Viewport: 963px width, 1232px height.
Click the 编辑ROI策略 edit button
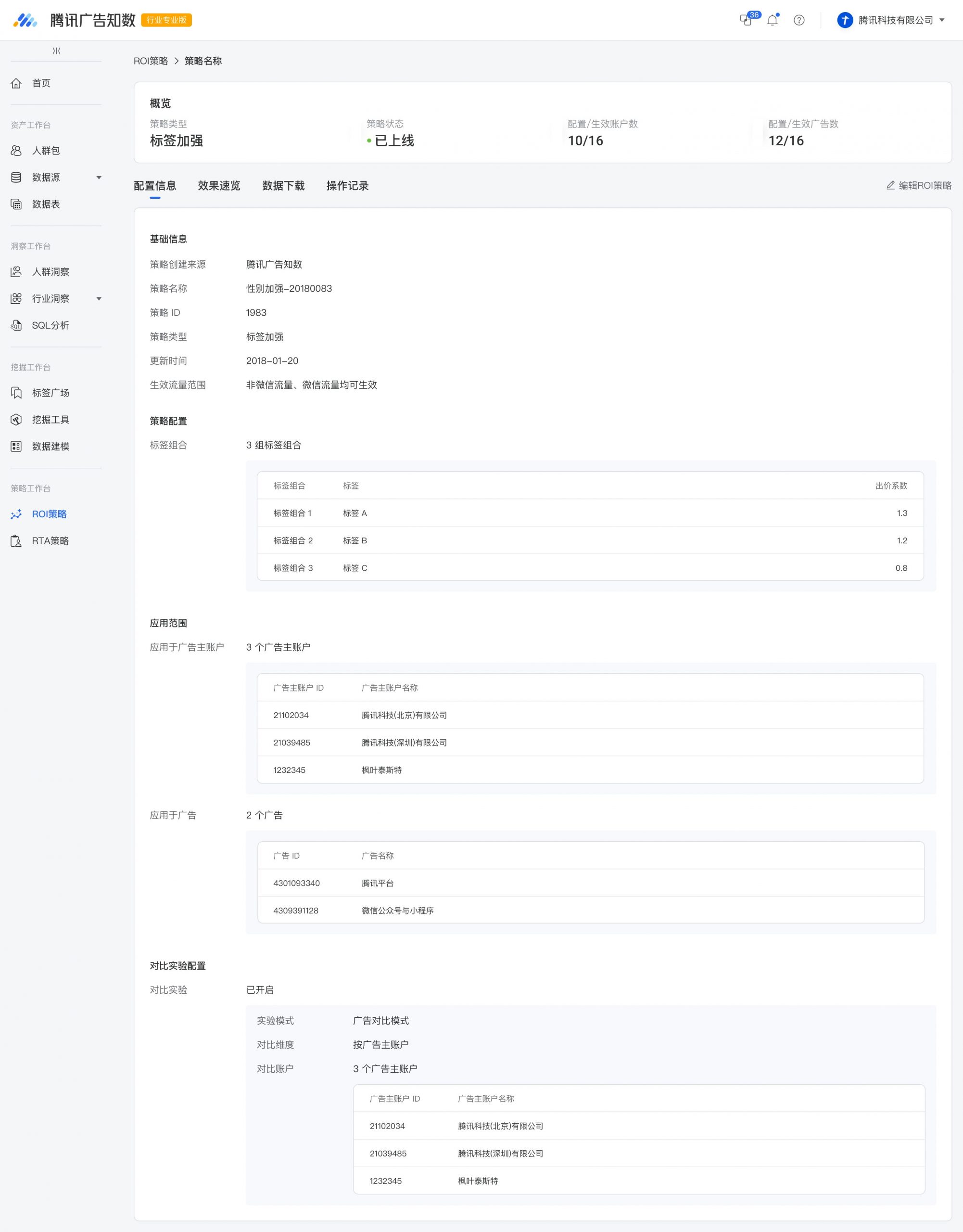pos(918,185)
